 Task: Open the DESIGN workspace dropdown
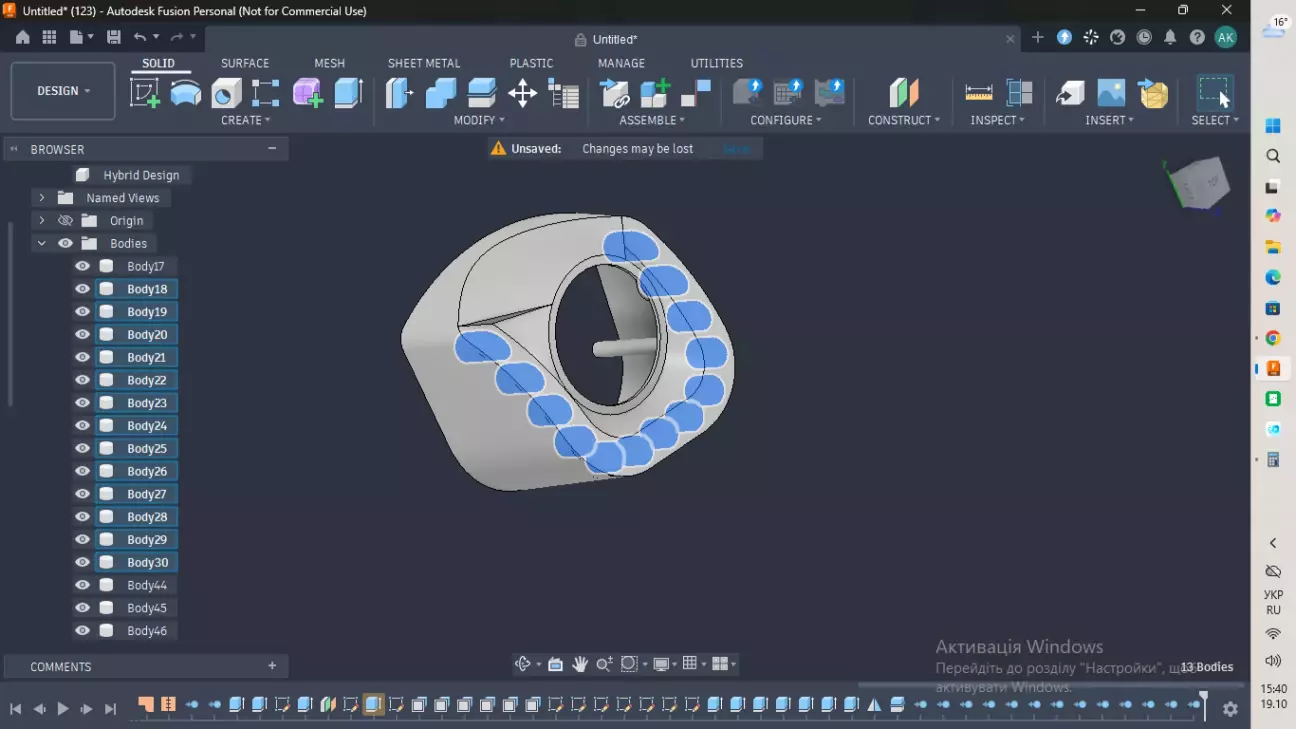[x=63, y=91]
